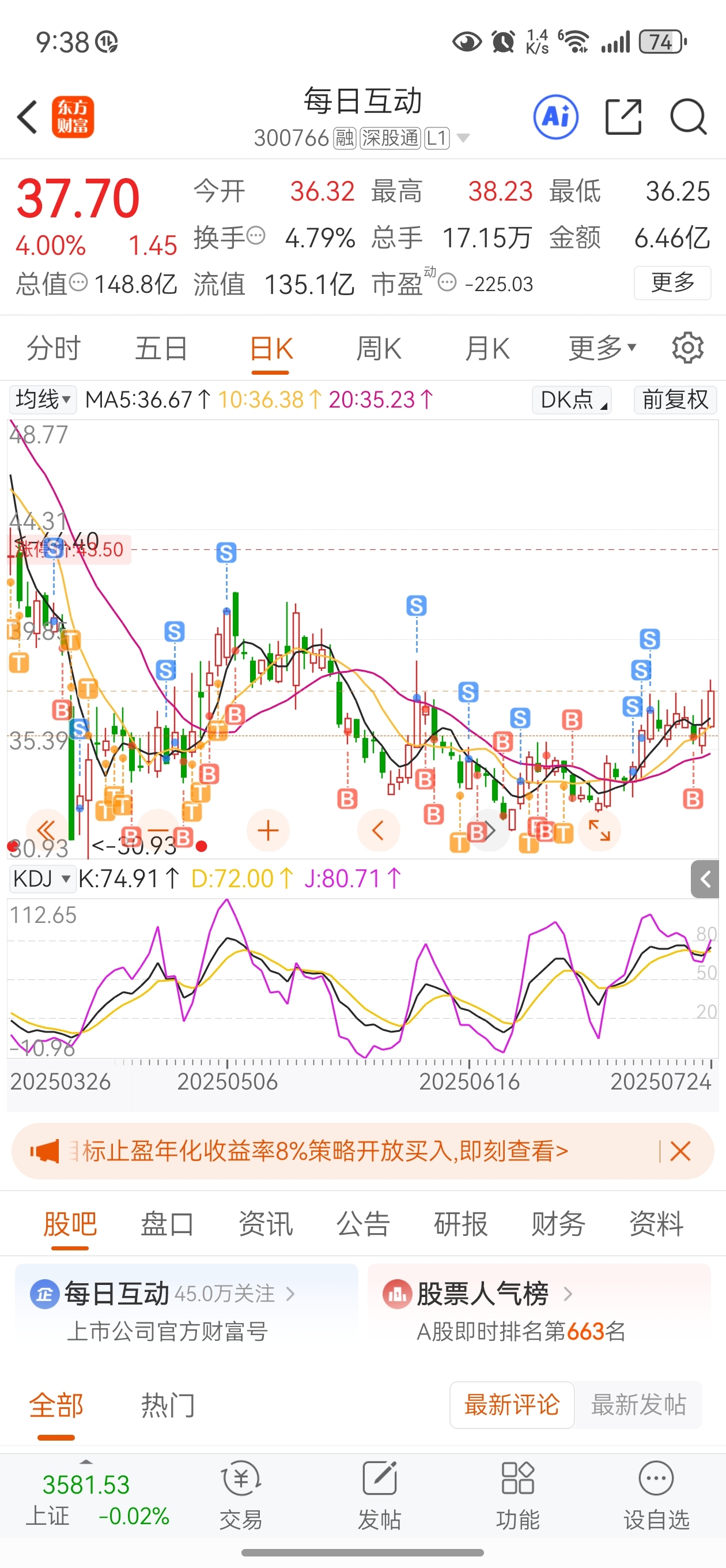The height and width of the screenshot is (1568, 726).
Task: Open DK点 options dropdown
Action: click(572, 399)
